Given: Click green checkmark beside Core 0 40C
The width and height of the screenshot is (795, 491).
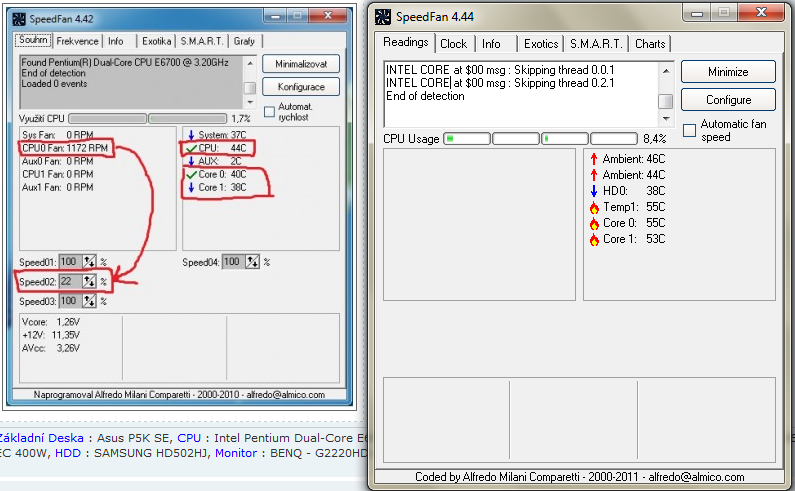Looking at the screenshot, I should (191, 174).
